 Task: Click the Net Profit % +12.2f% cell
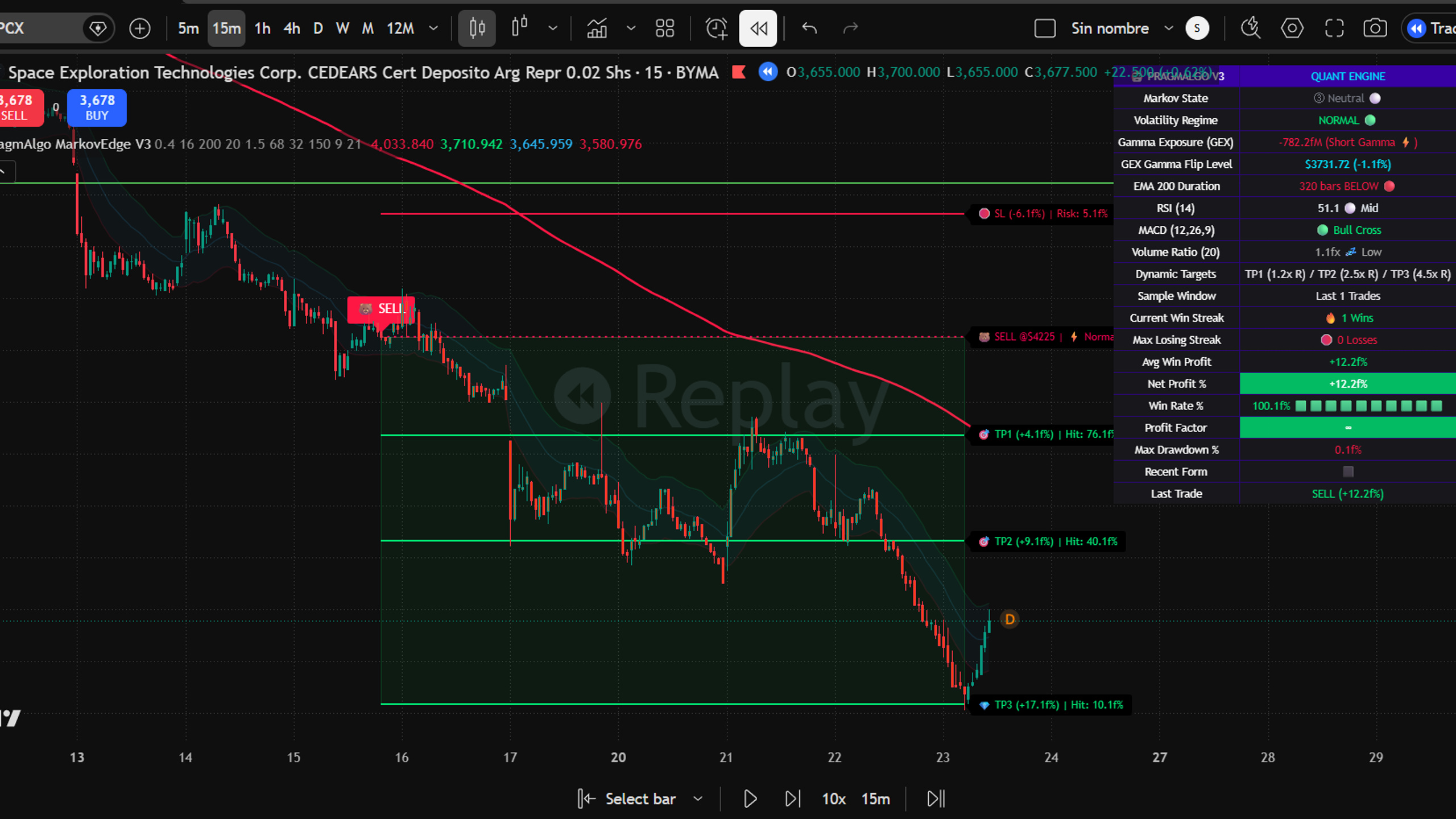point(1347,384)
